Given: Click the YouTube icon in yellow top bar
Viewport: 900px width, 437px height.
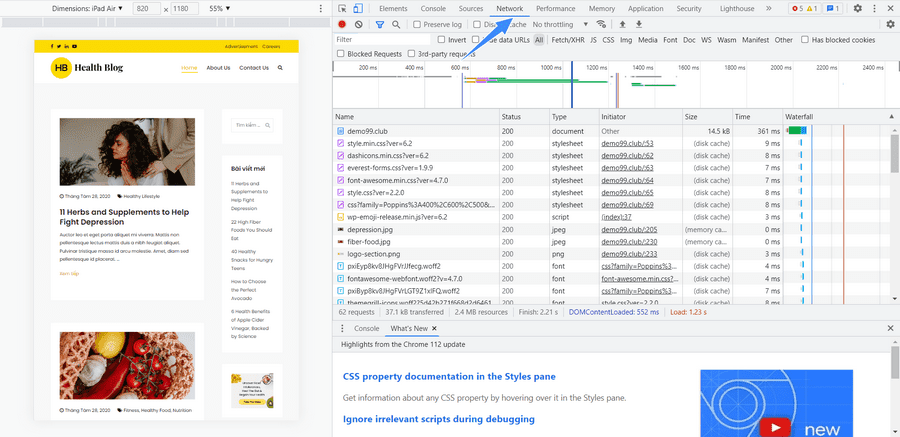Looking at the screenshot, I should pos(75,46).
